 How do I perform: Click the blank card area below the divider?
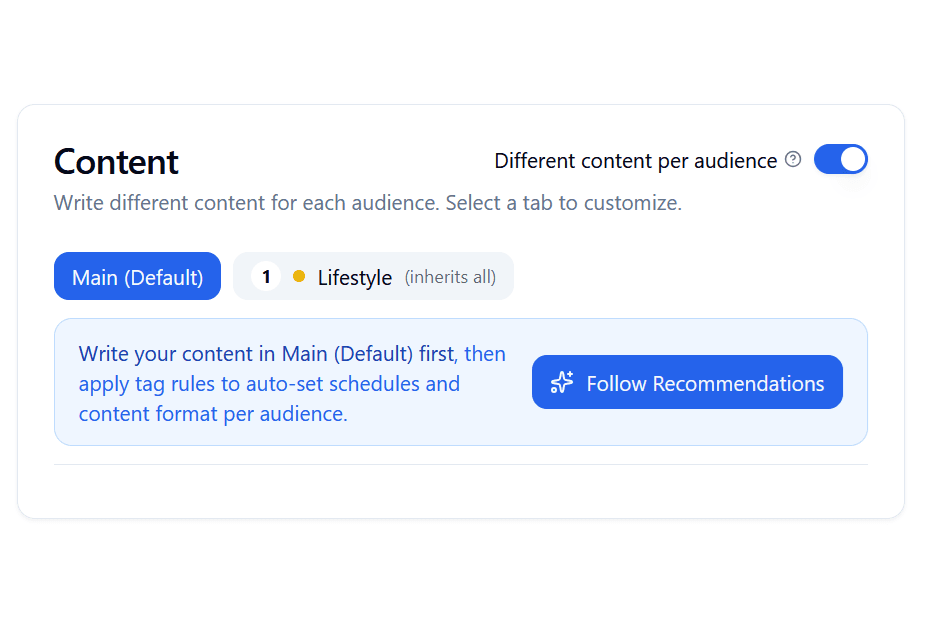click(460, 492)
